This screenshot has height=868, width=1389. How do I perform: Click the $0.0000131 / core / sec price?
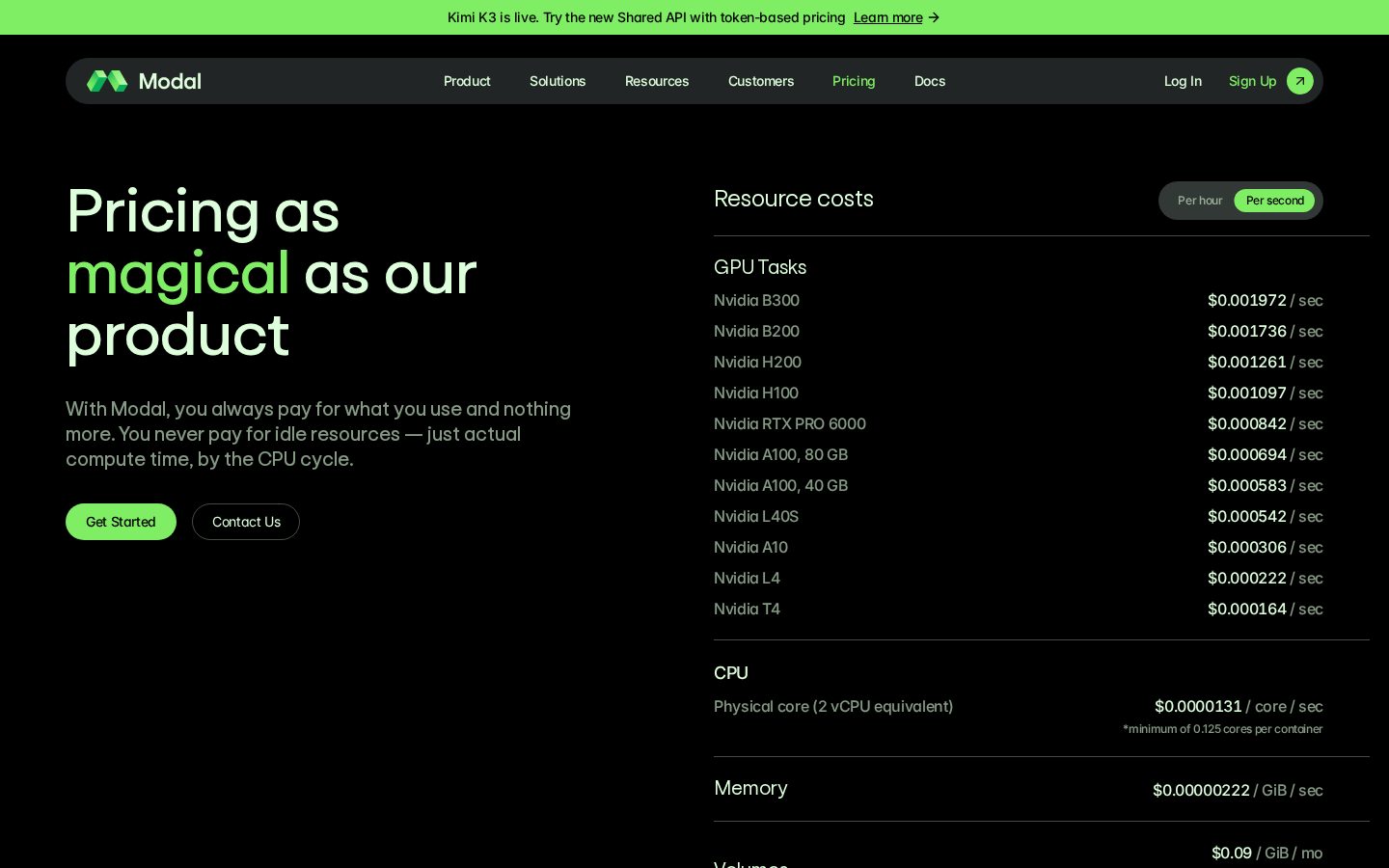1239,706
